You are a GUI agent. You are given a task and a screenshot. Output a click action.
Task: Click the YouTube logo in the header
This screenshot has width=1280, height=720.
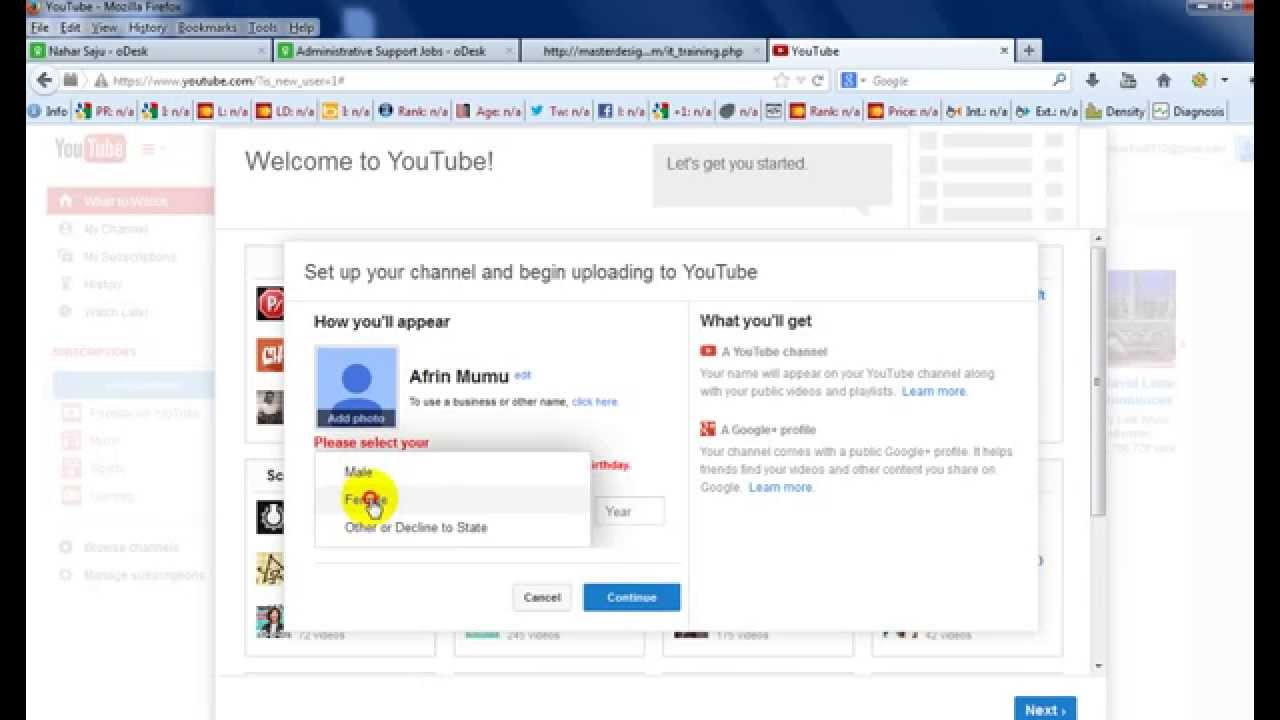tap(90, 150)
